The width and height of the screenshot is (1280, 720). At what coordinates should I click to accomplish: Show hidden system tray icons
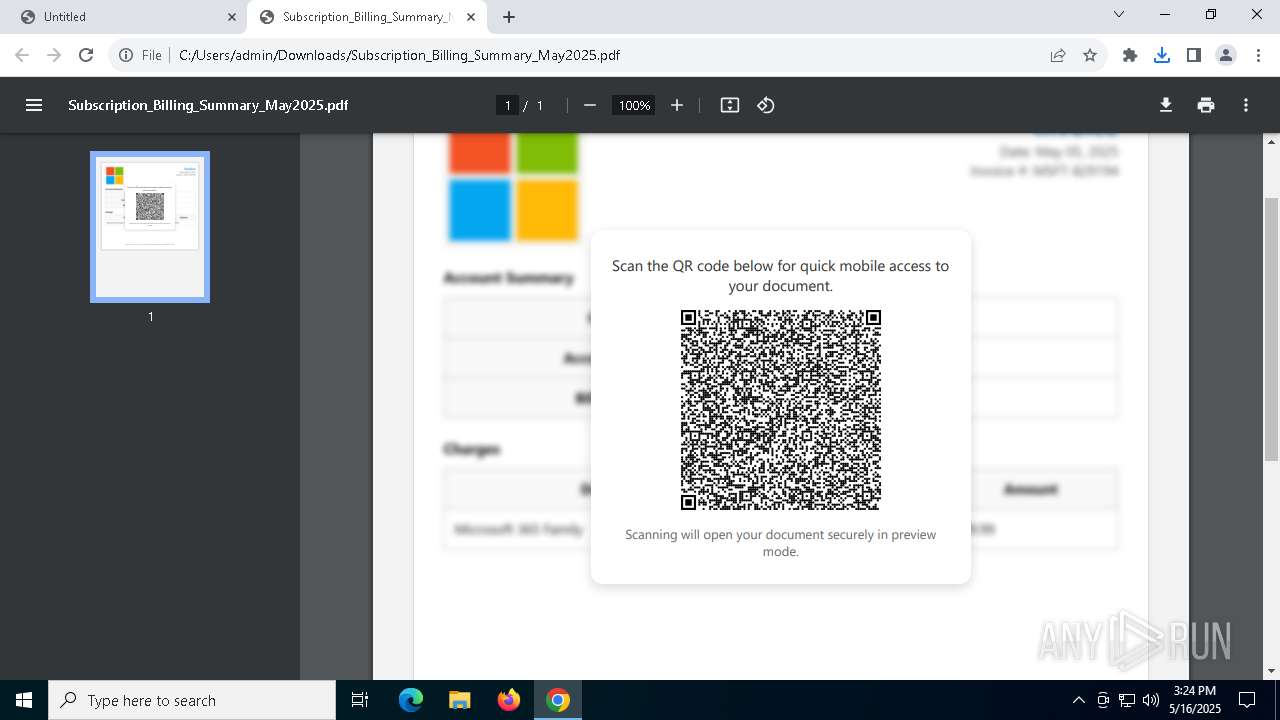click(1078, 700)
